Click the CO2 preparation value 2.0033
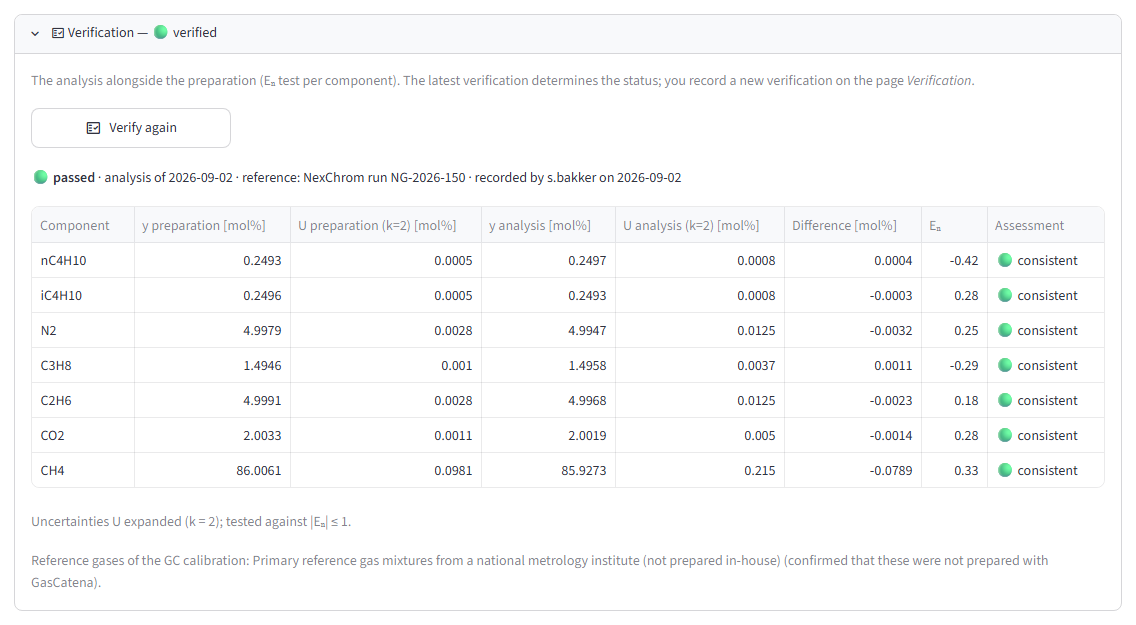 262,436
